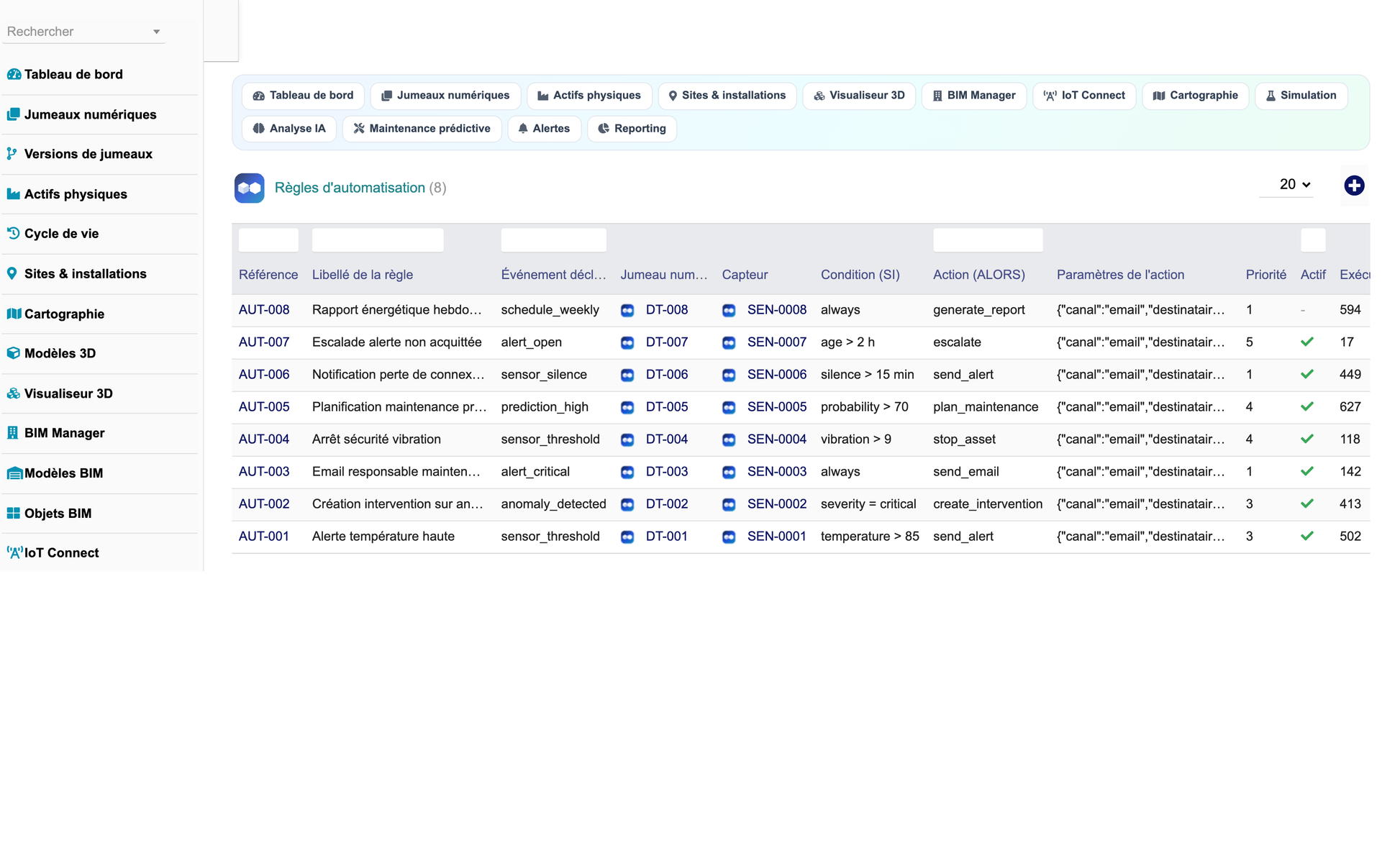Open the Reporting tab
1400x866 pixels.
tap(632, 129)
